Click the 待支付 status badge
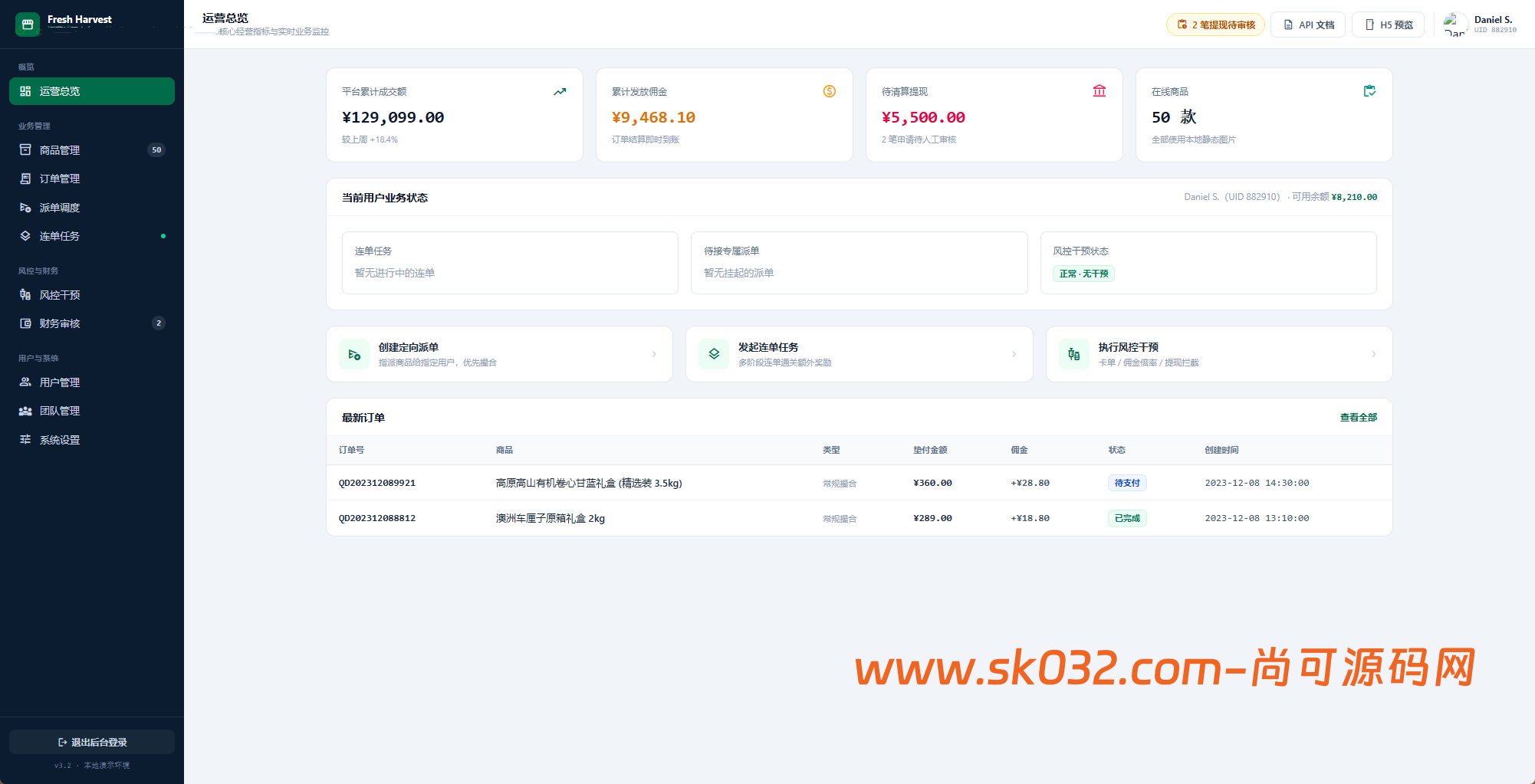This screenshot has width=1535, height=784. (x=1127, y=483)
